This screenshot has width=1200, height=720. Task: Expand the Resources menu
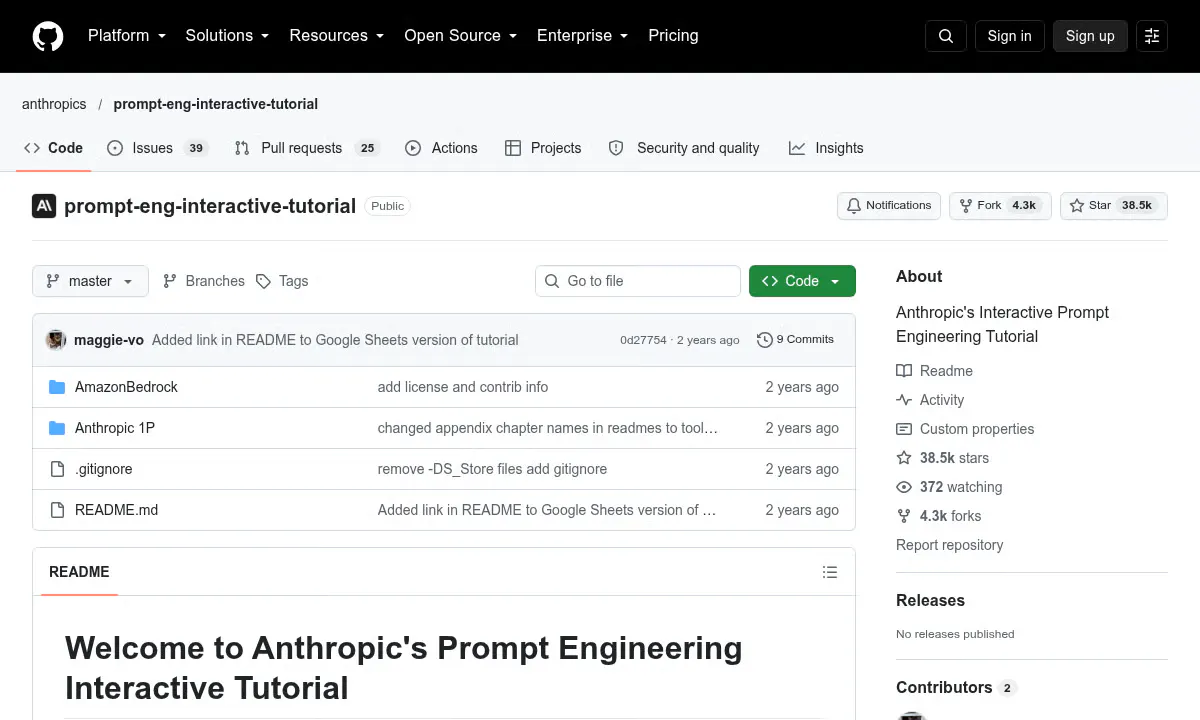(x=337, y=36)
